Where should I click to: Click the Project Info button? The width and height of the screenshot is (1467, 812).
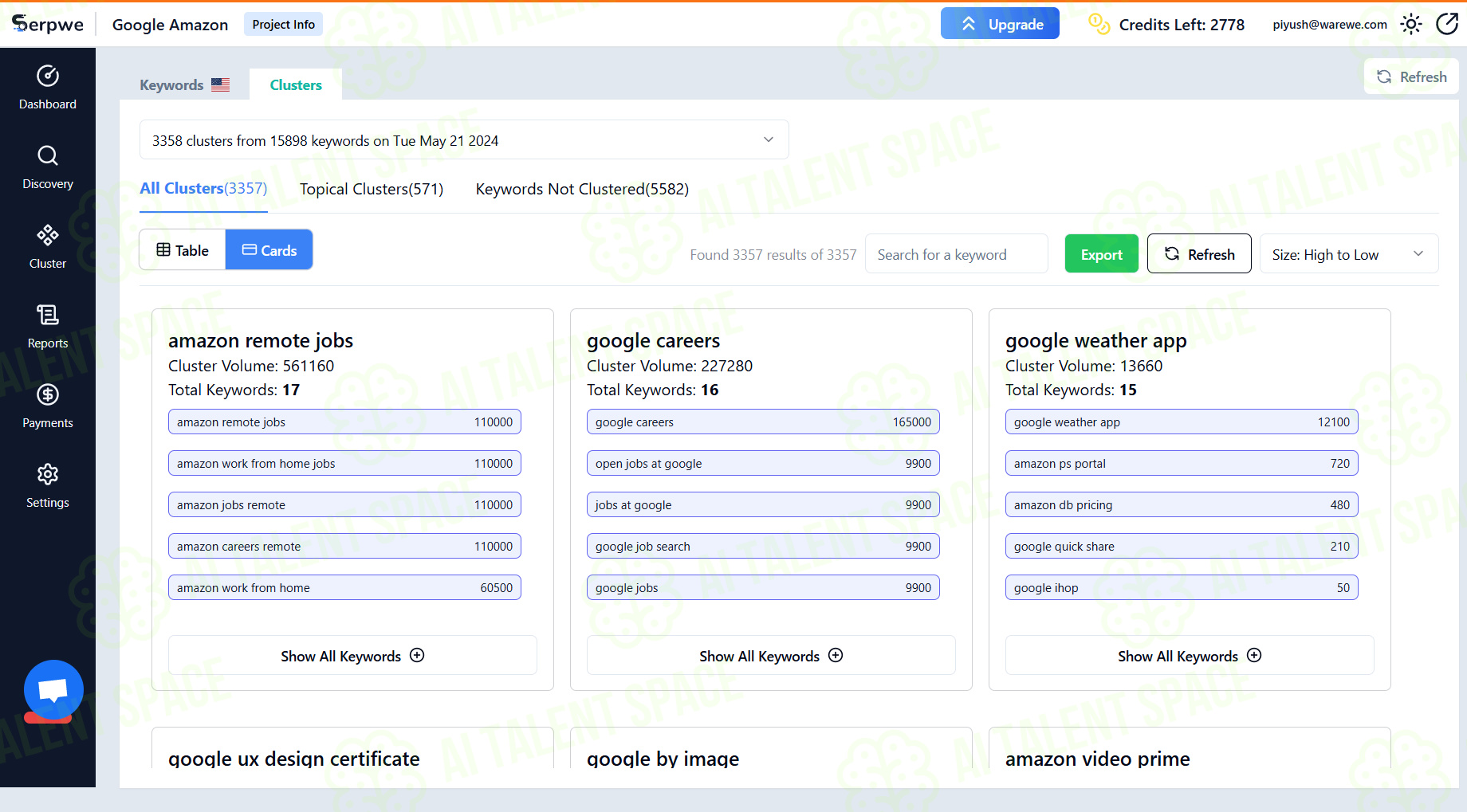[283, 25]
